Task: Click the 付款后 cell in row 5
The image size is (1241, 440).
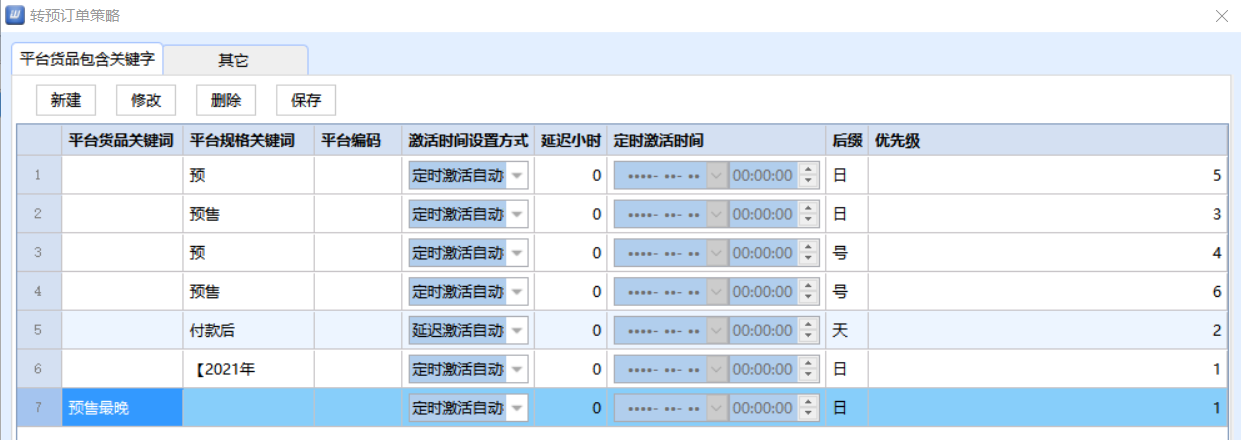Action: tap(248, 330)
